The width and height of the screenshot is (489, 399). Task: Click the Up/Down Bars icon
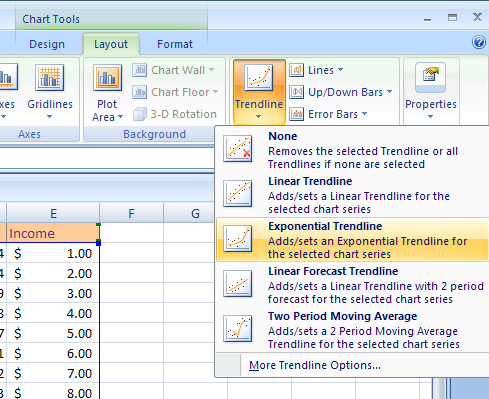tap(296, 92)
